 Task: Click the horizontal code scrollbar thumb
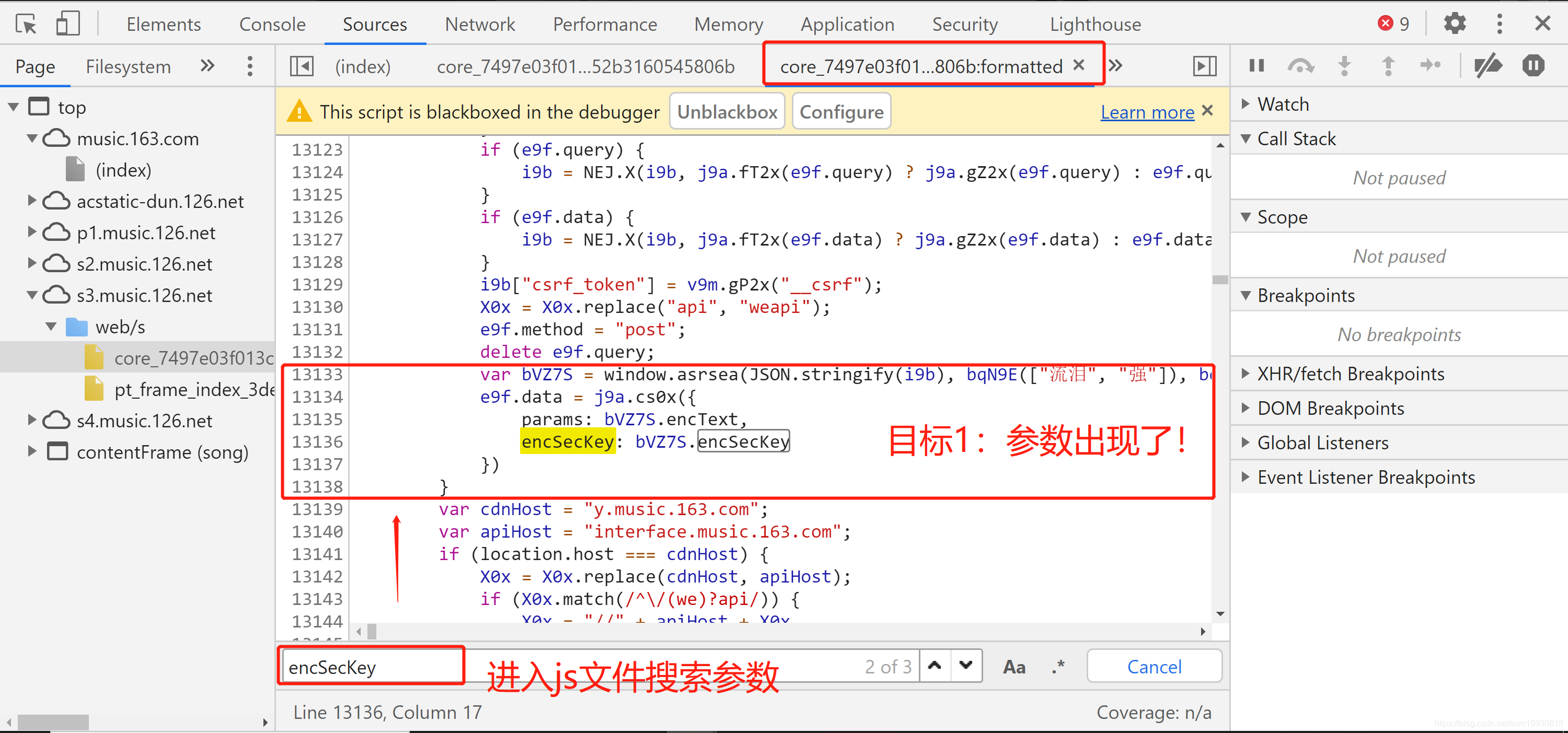pos(372,632)
